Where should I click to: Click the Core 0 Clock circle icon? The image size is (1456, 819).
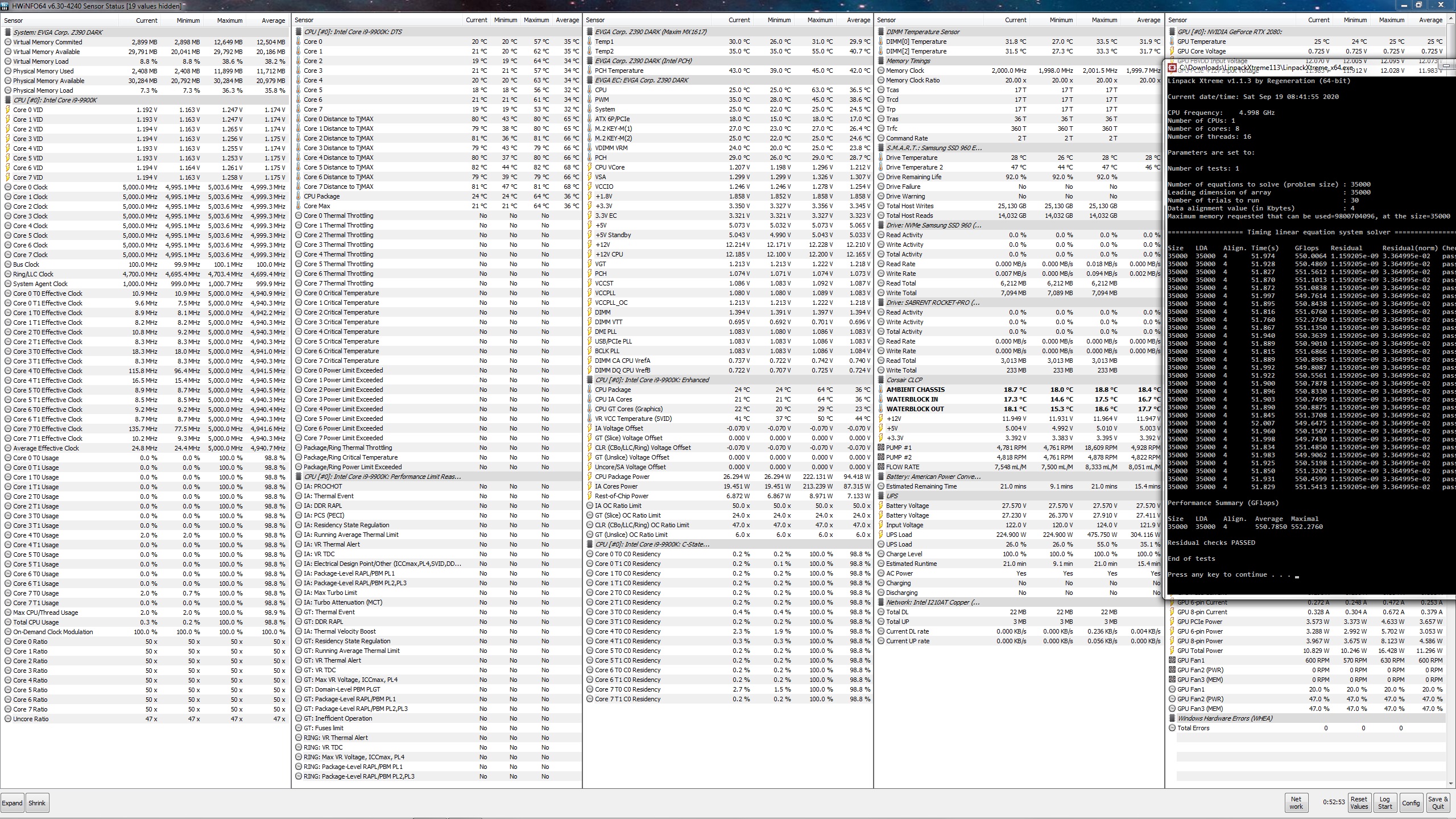8,187
